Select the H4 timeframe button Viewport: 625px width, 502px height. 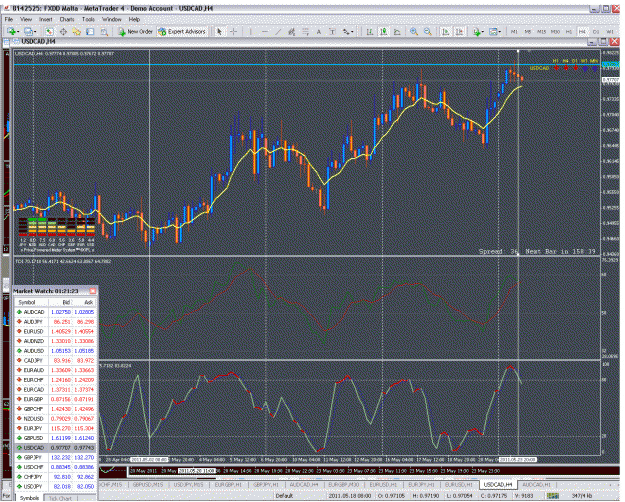click(x=582, y=31)
